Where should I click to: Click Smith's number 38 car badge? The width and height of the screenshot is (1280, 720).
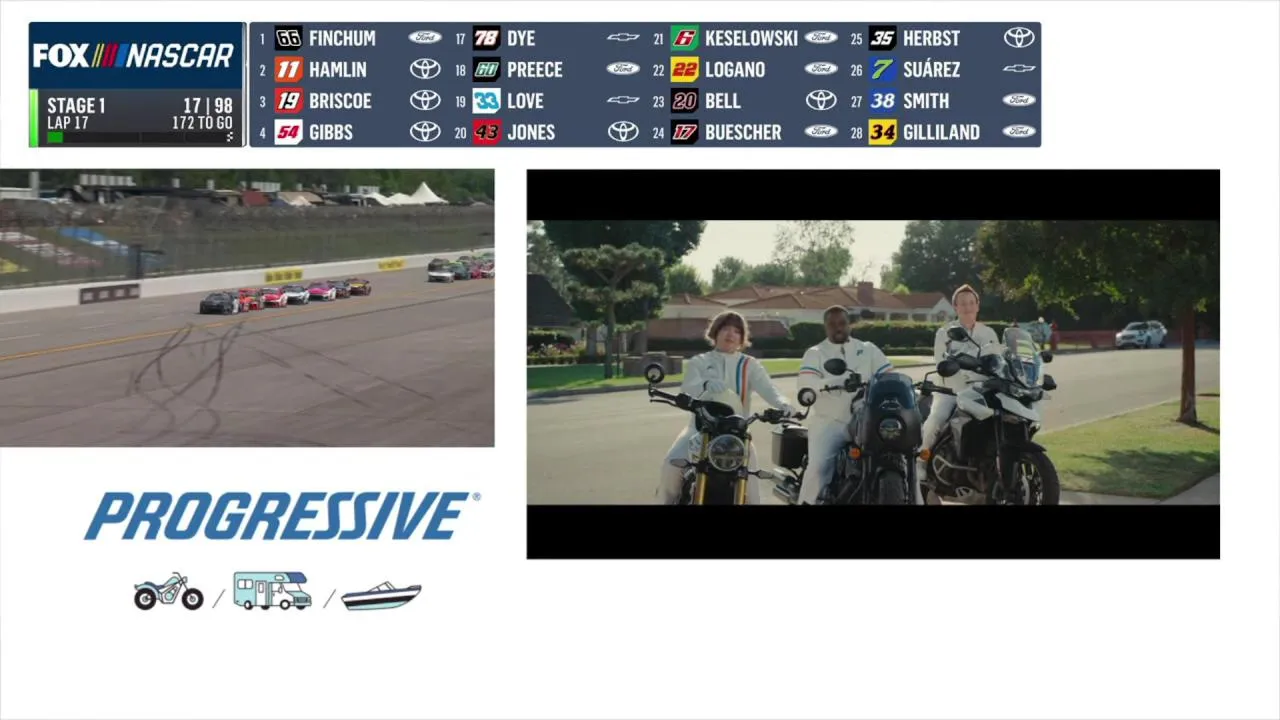[882, 100]
